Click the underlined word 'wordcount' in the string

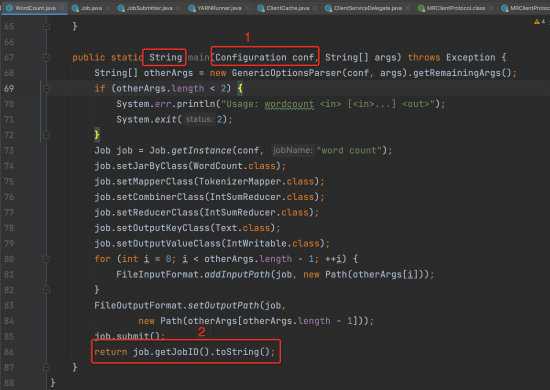289,104
